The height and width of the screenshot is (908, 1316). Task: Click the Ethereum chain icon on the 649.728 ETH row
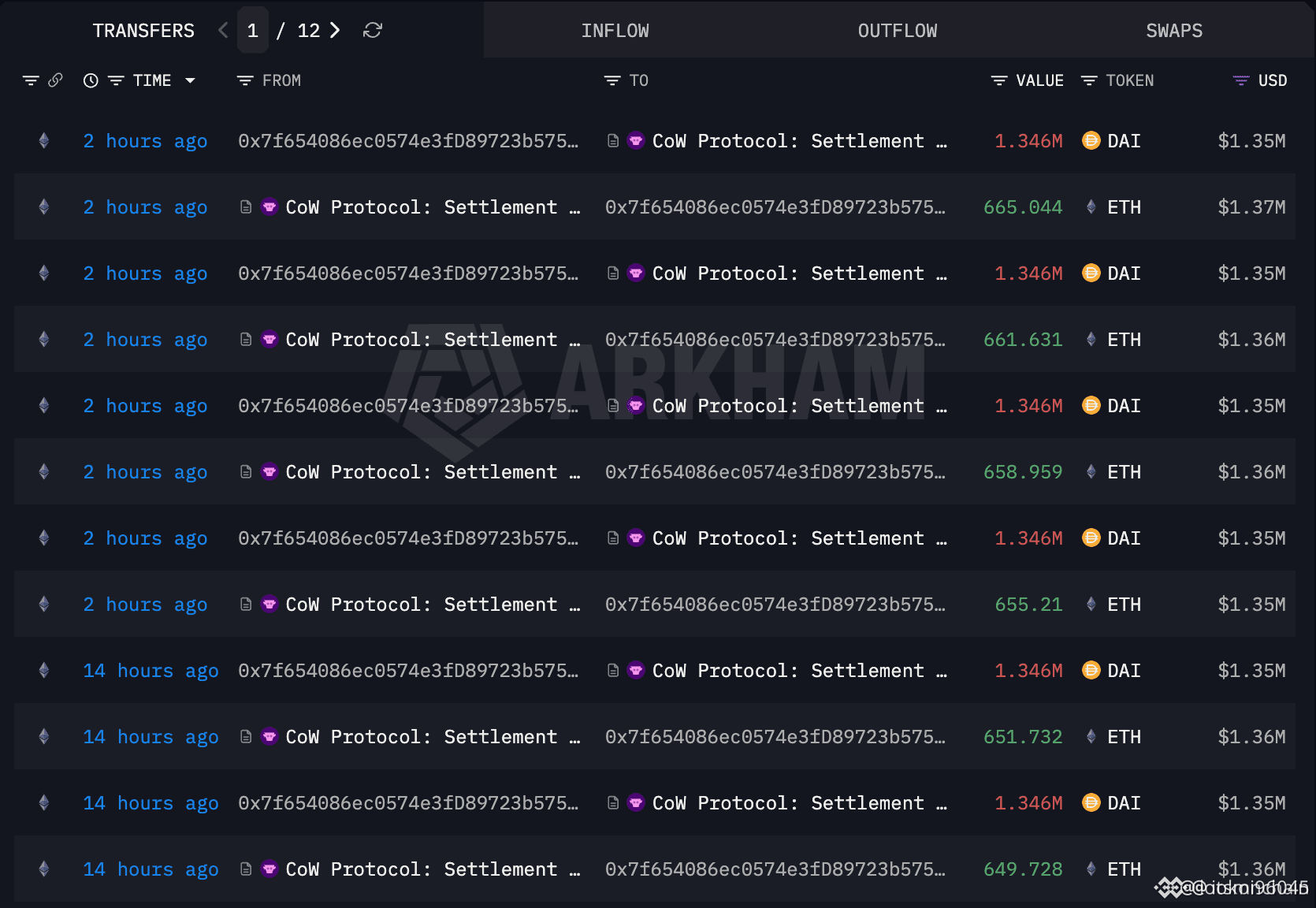(x=44, y=869)
